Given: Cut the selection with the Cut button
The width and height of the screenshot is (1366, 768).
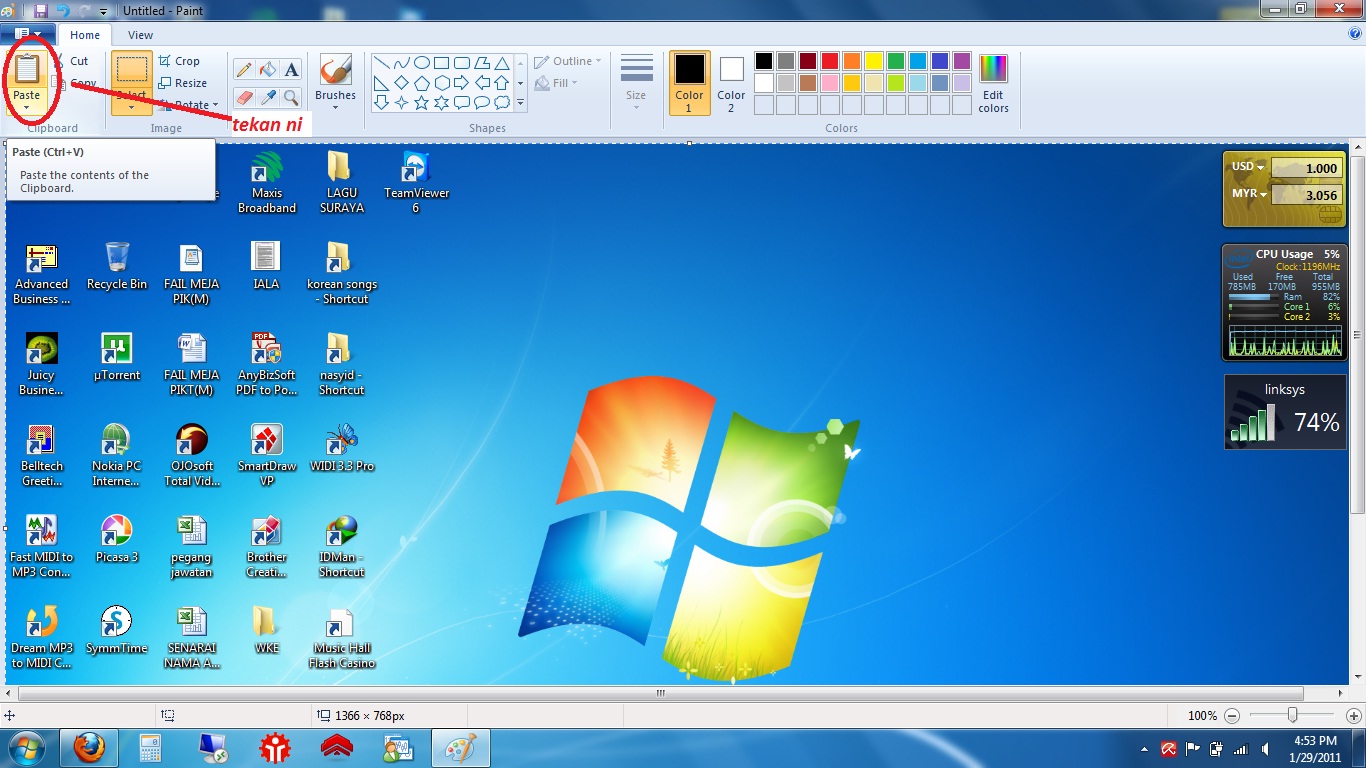Looking at the screenshot, I should tap(70, 61).
